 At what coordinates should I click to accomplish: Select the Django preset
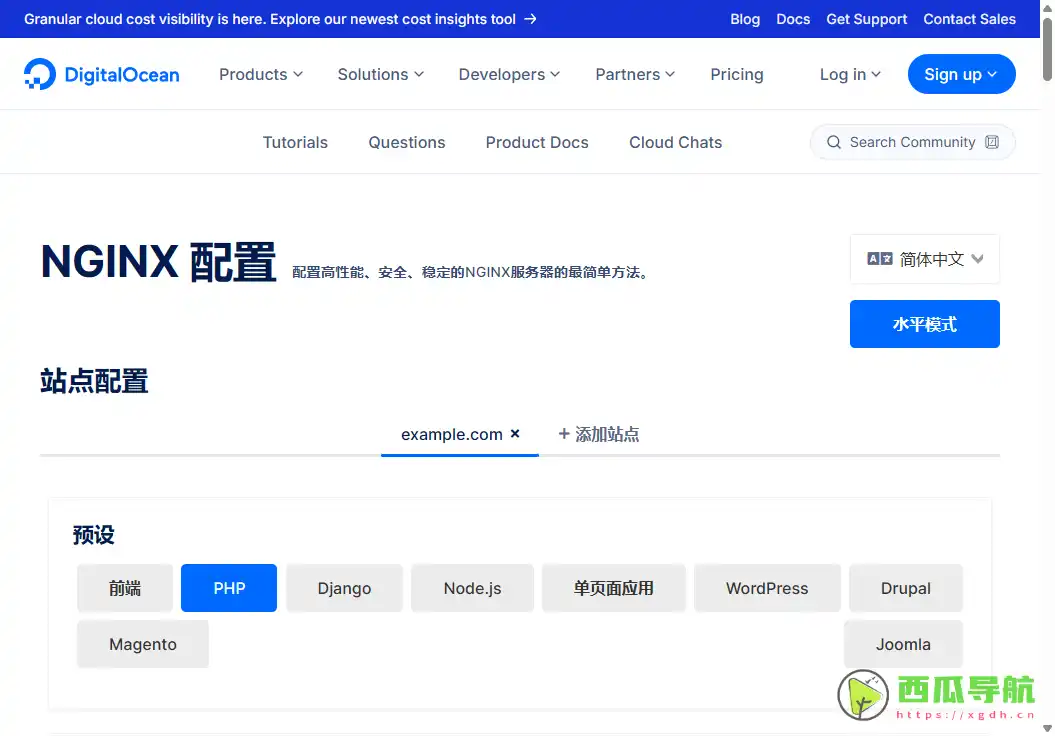point(344,588)
